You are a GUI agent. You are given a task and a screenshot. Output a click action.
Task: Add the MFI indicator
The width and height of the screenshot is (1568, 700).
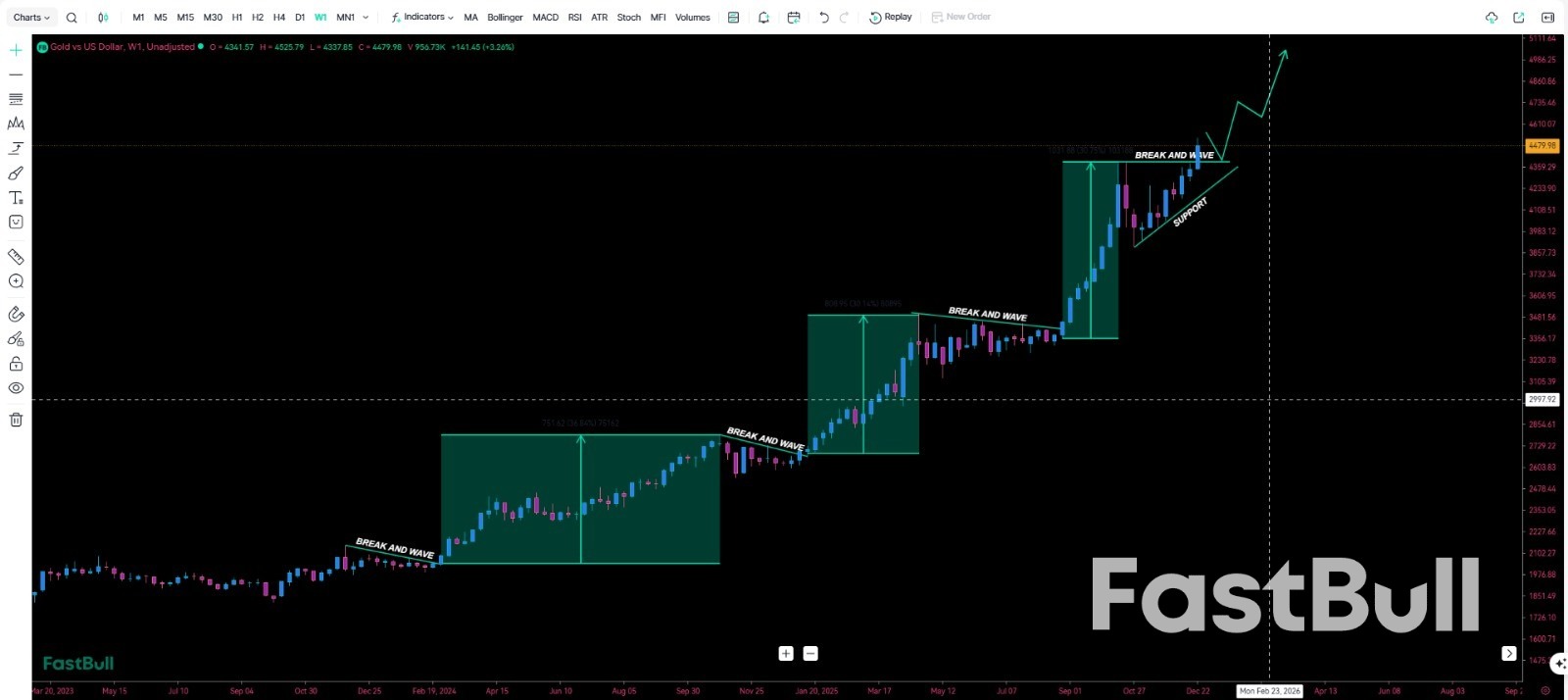658,17
